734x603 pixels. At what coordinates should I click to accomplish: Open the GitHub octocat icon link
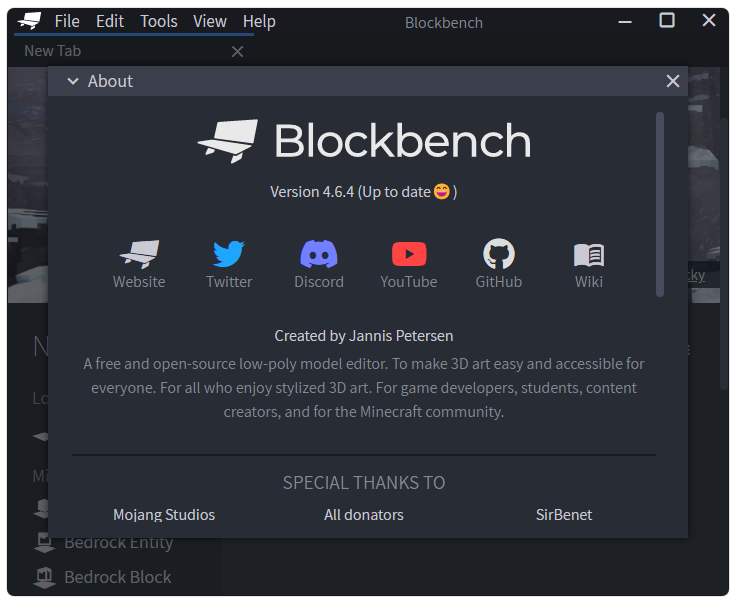point(499,254)
